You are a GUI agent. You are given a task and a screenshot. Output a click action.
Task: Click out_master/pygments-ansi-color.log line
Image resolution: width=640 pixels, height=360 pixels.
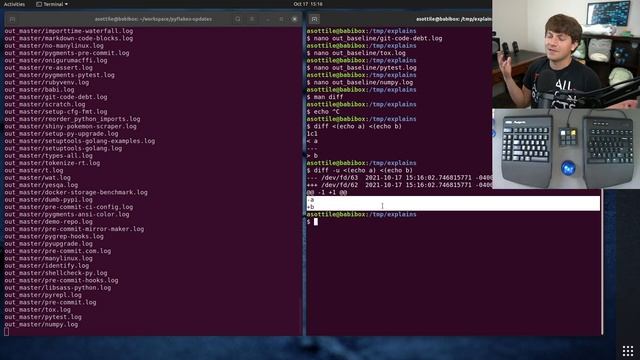(x=67, y=215)
